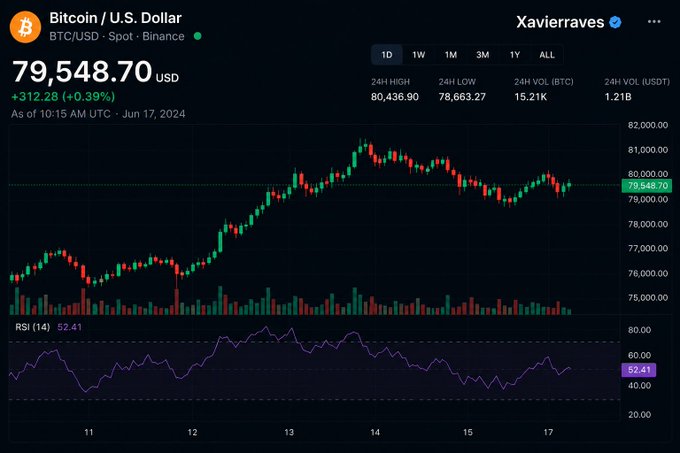
Task: Click the 20.00 RSI axis label
Action: tap(639, 415)
